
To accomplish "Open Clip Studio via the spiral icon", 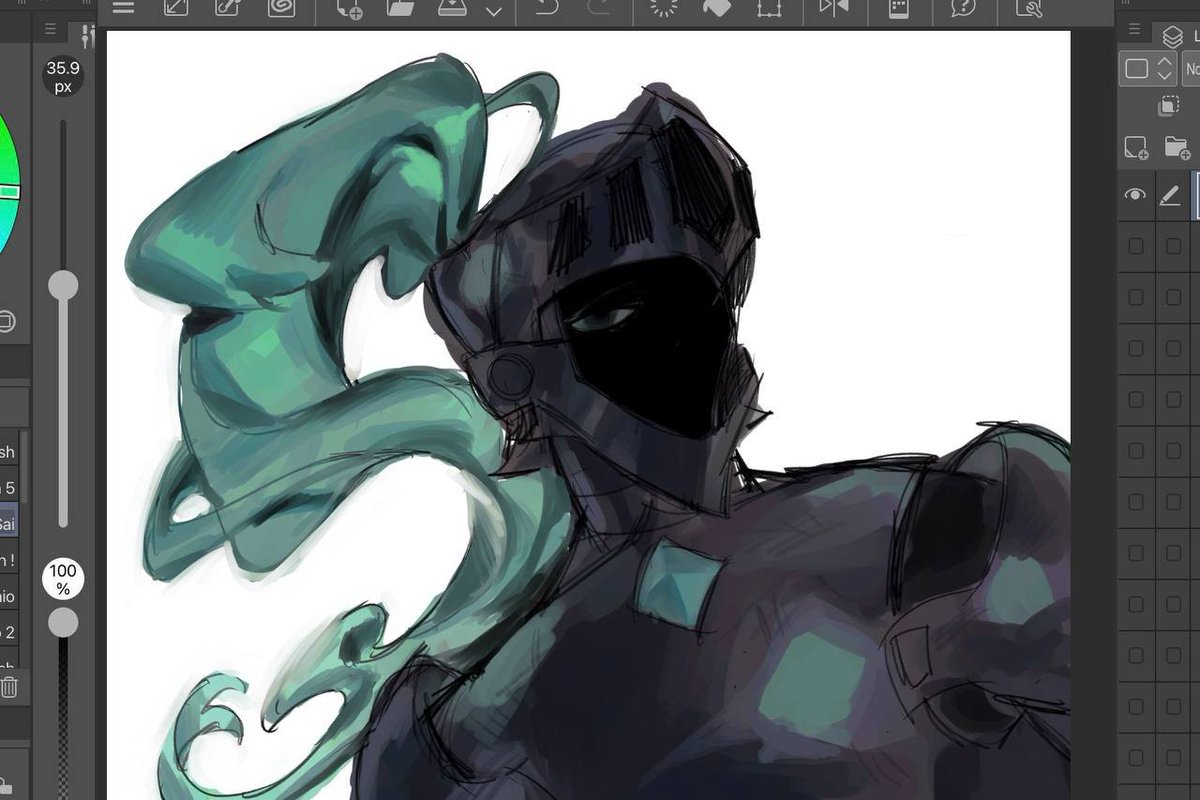I will [x=281, y=8].
